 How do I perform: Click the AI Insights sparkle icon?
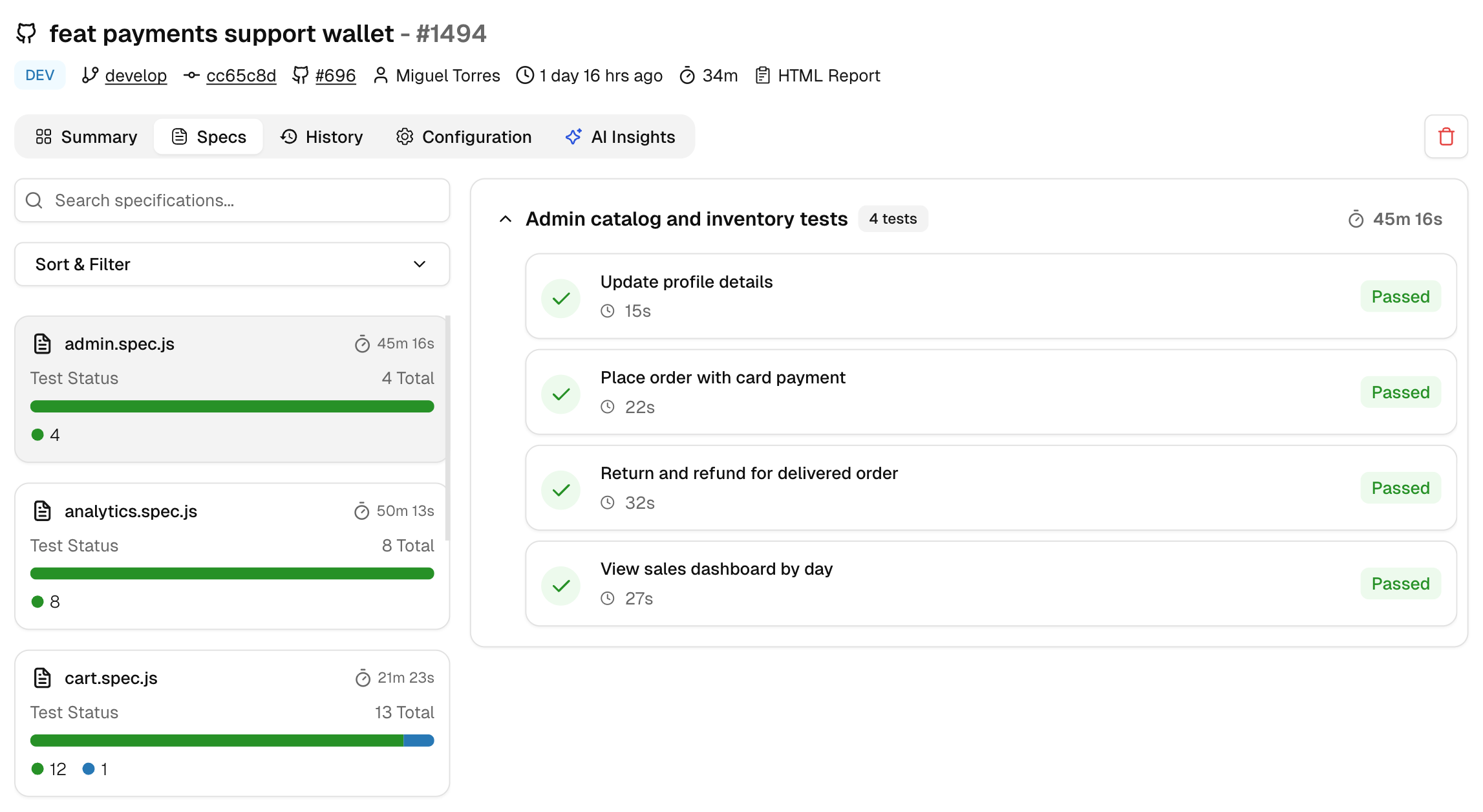[x=573, y=137]
